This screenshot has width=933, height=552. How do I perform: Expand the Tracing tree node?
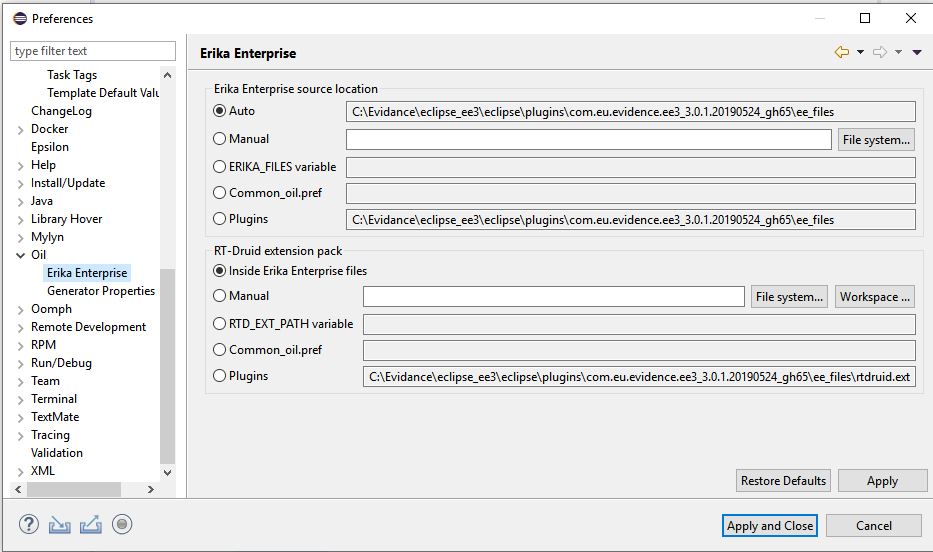point(20,436)
